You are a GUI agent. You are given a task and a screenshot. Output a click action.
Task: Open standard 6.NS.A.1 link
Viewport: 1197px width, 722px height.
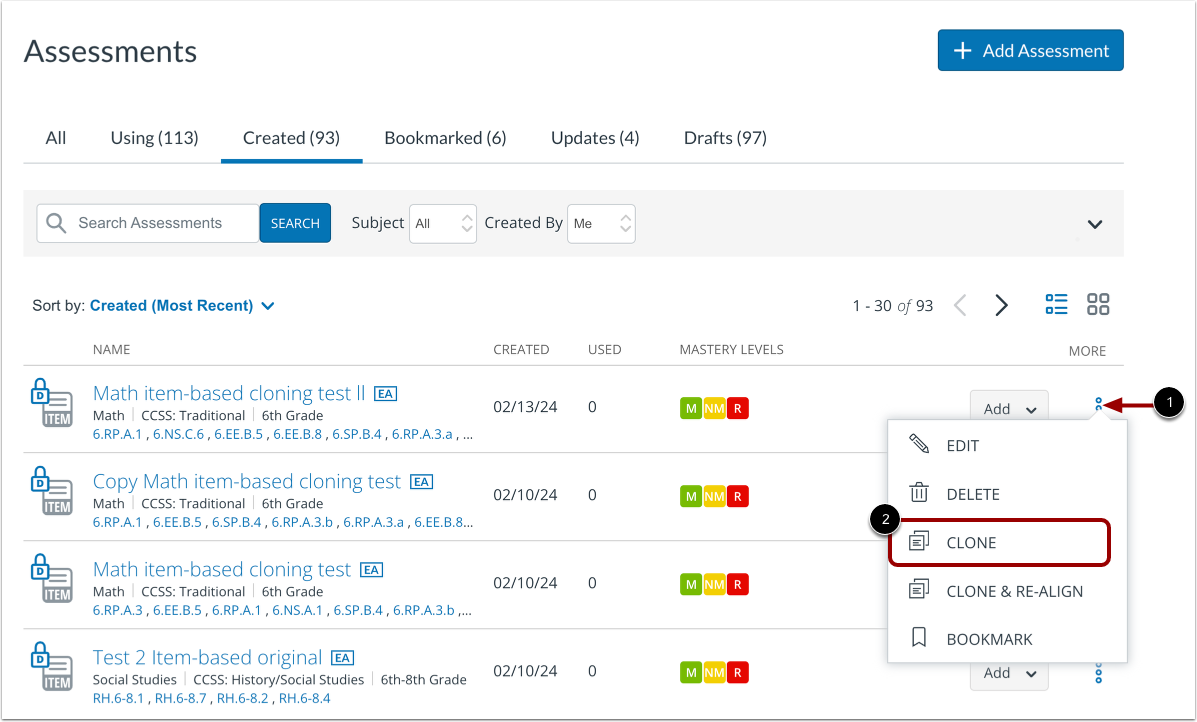pos(298,611)
